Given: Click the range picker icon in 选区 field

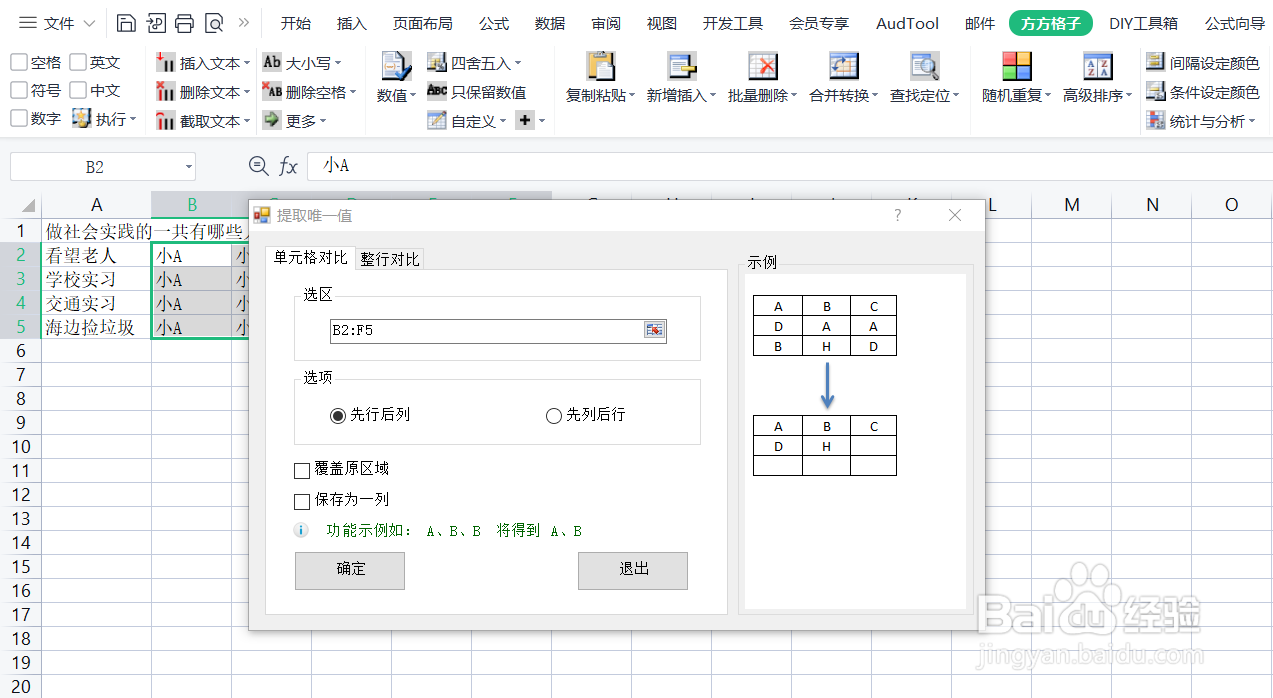Looking at the screenshot, I should point(654,330).
